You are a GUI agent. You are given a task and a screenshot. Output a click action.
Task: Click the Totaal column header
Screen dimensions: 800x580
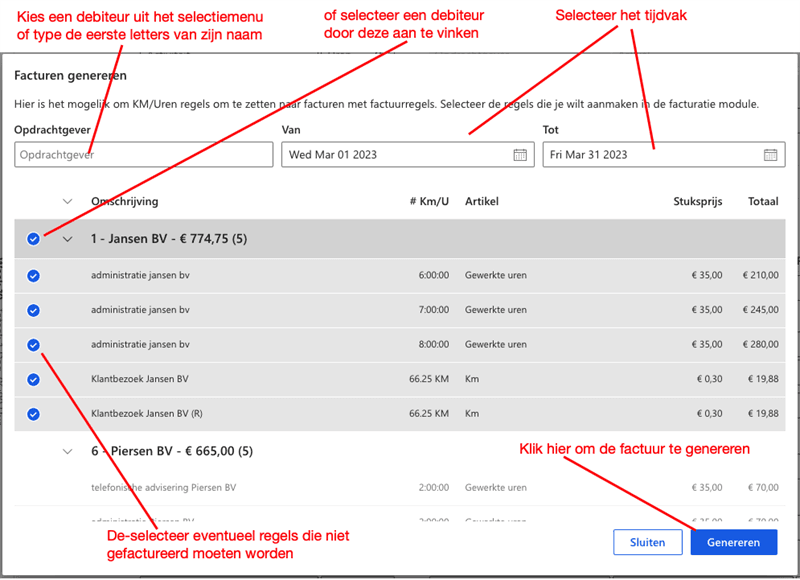[763, 201]
